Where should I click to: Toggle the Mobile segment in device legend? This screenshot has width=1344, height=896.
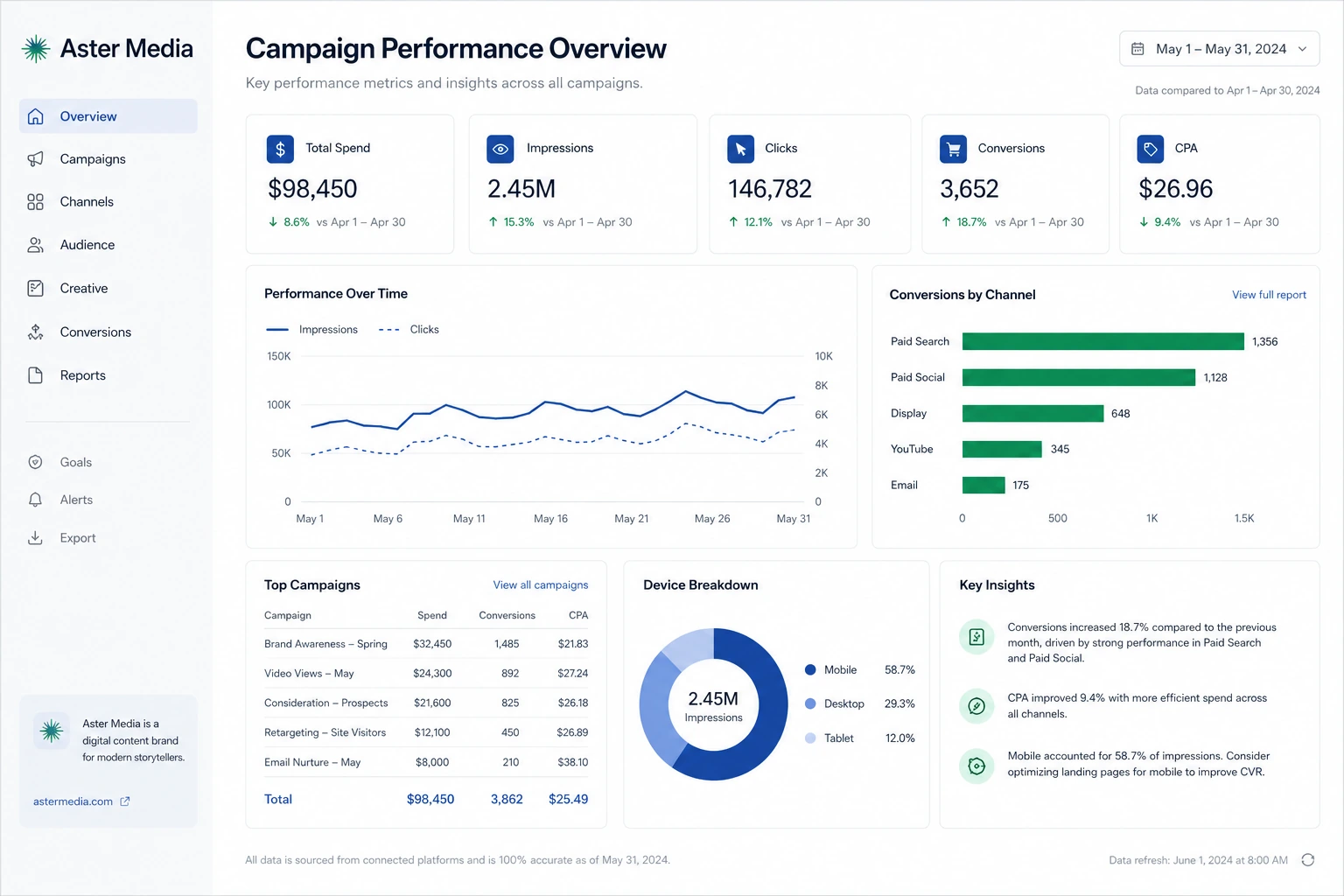pos(831,670)
